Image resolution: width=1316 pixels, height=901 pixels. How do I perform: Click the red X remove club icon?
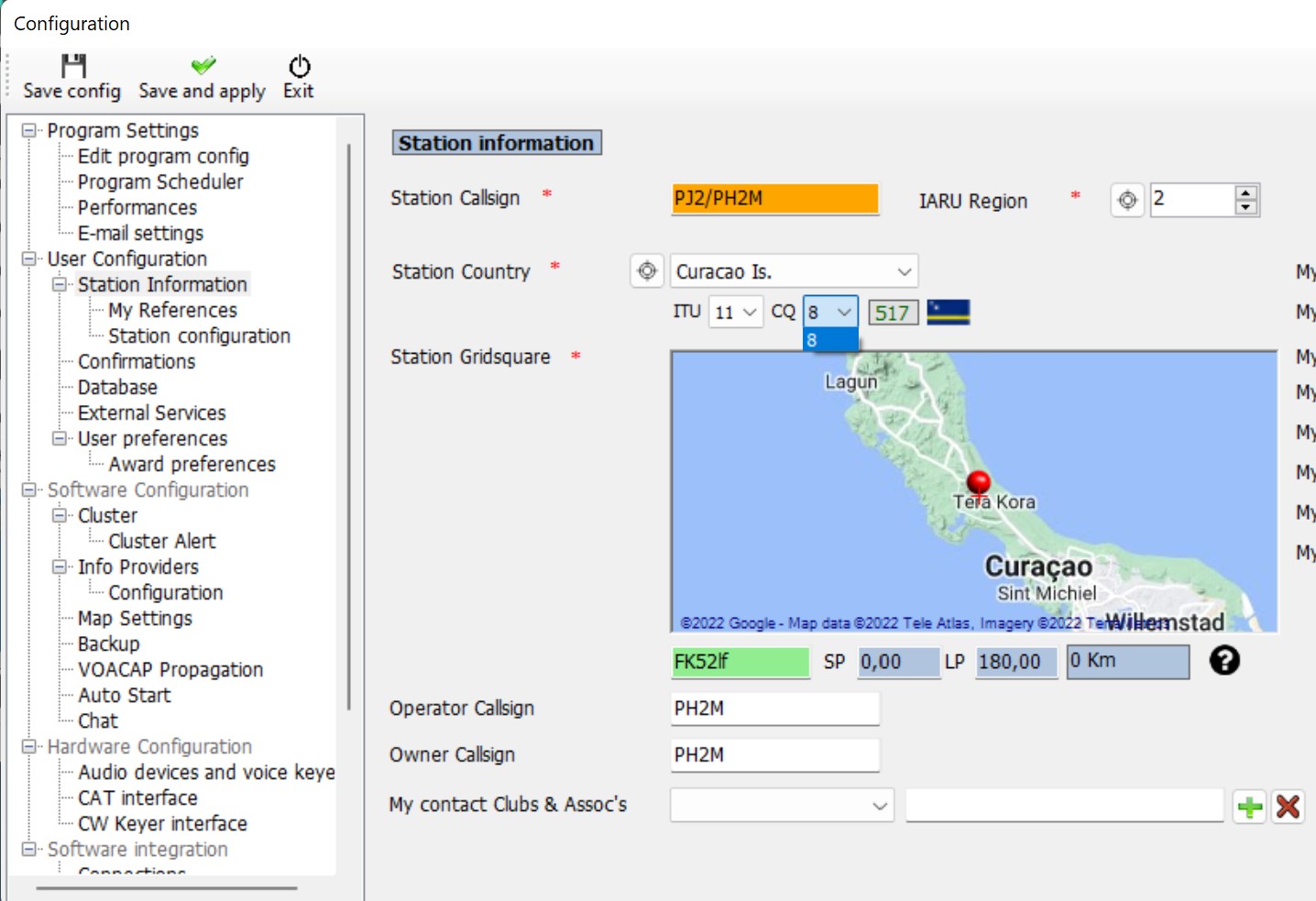coord(1288,807)
